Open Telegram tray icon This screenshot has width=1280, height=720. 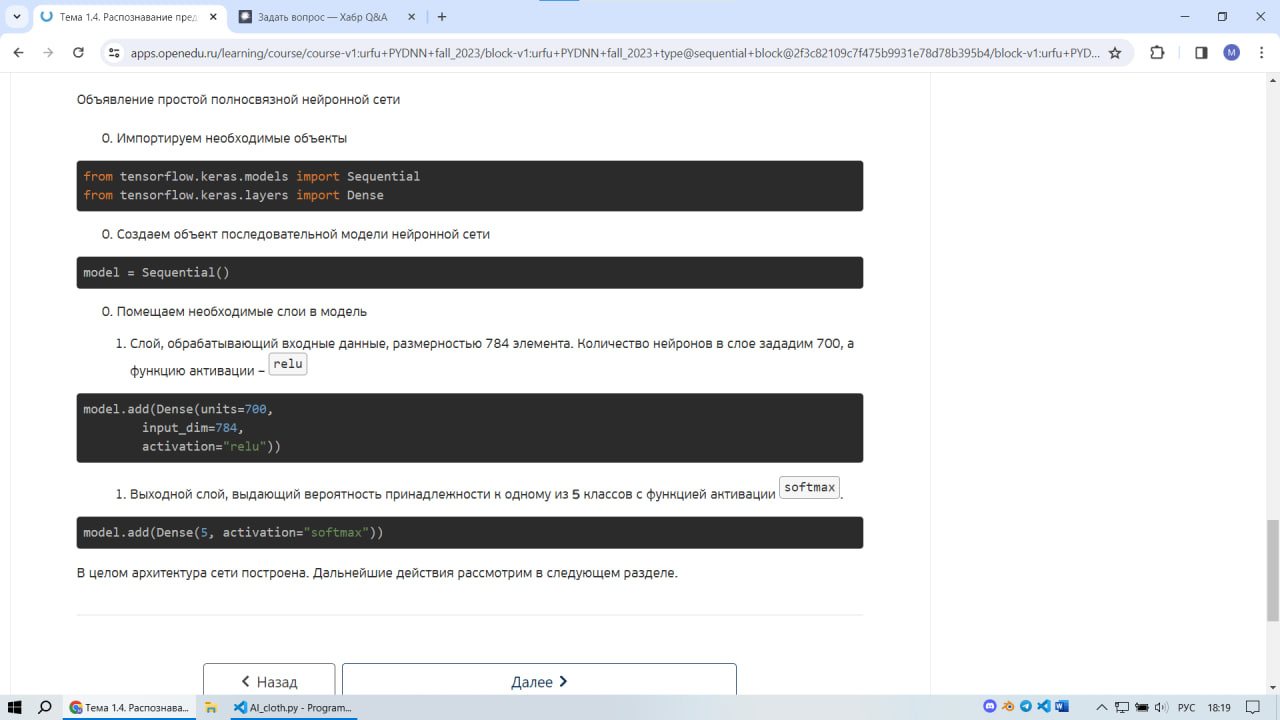coord(1026,707)
